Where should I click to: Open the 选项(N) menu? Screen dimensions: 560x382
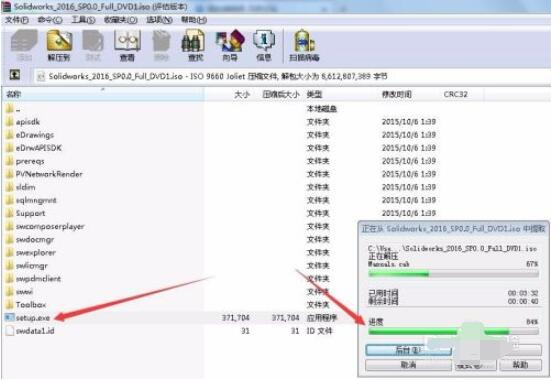159,20
